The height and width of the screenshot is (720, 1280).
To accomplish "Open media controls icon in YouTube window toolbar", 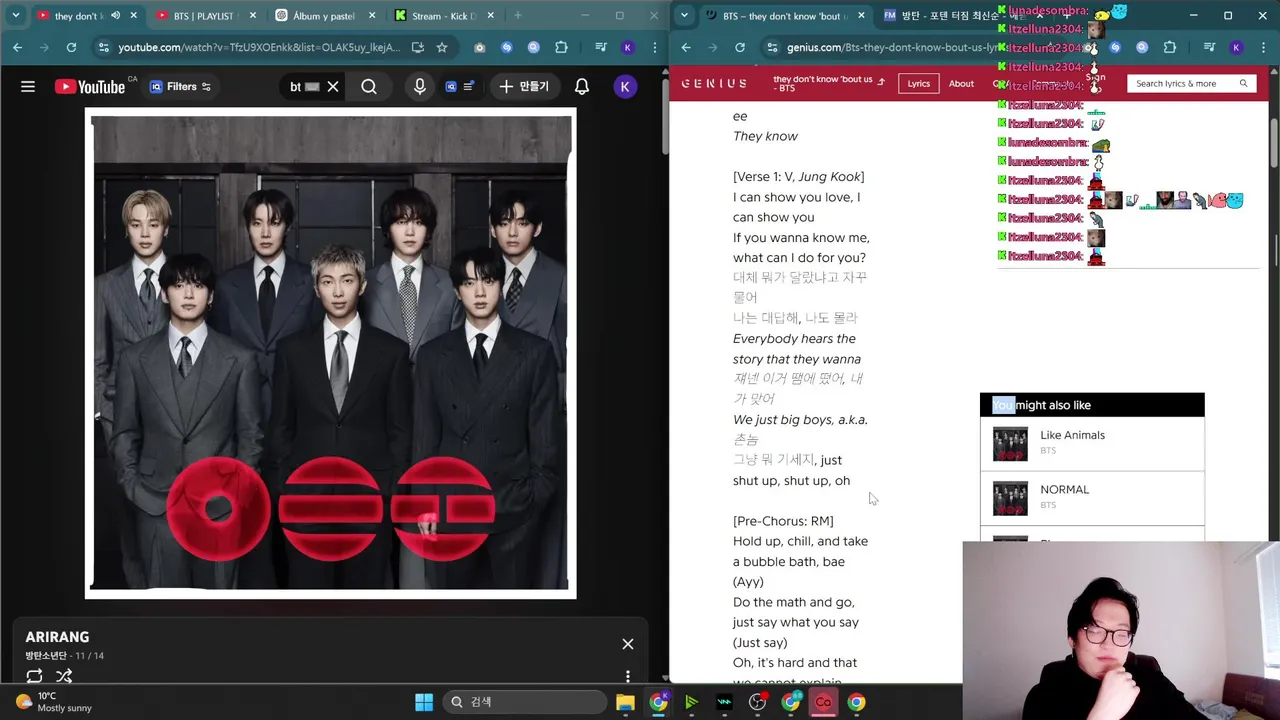I will coord(600,47).
